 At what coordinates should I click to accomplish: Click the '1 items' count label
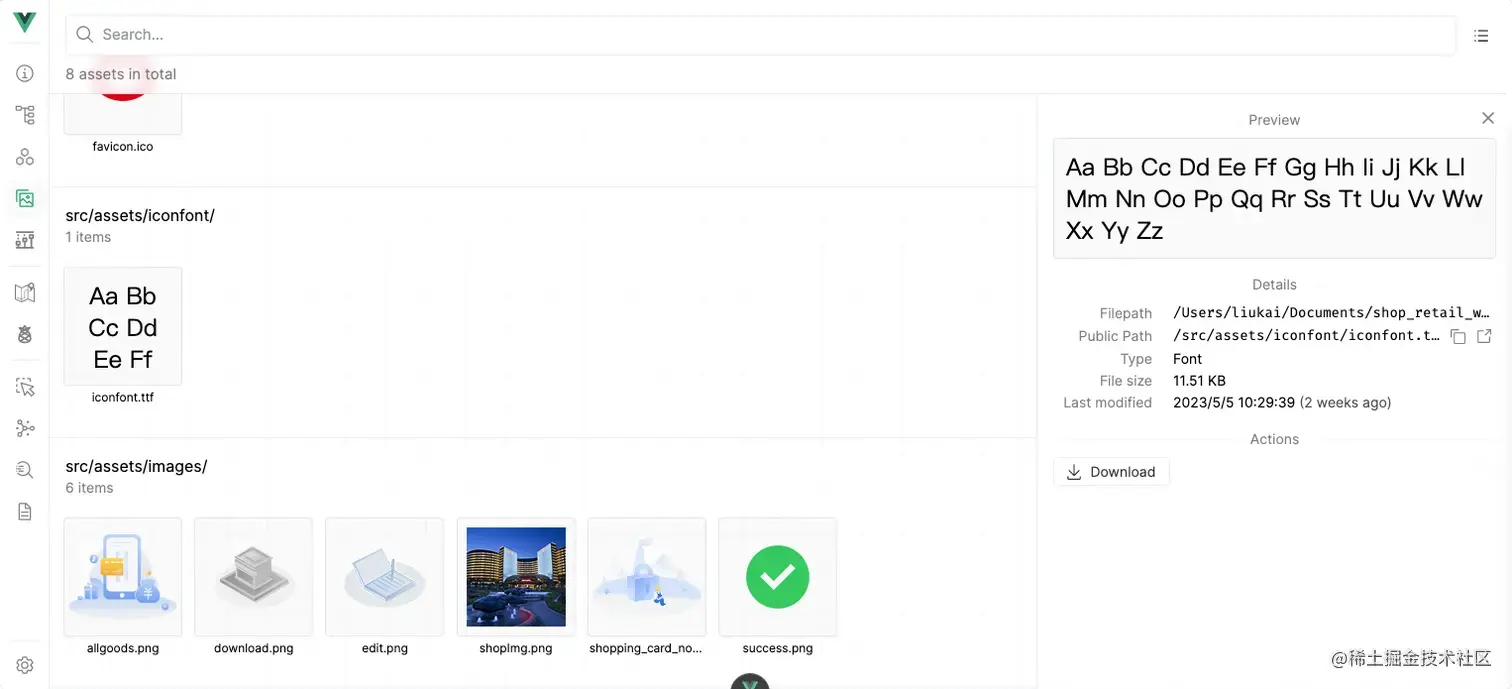coord(89,237)
